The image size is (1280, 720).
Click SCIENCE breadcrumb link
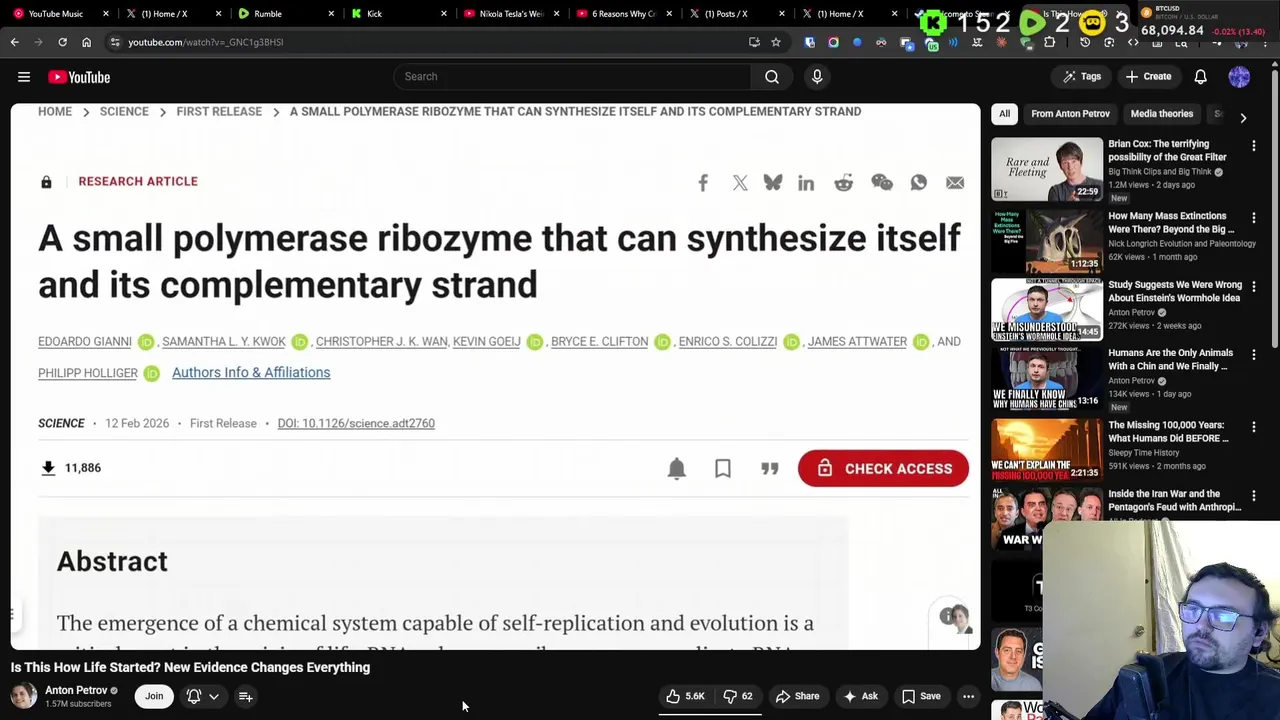pos(124,111)
